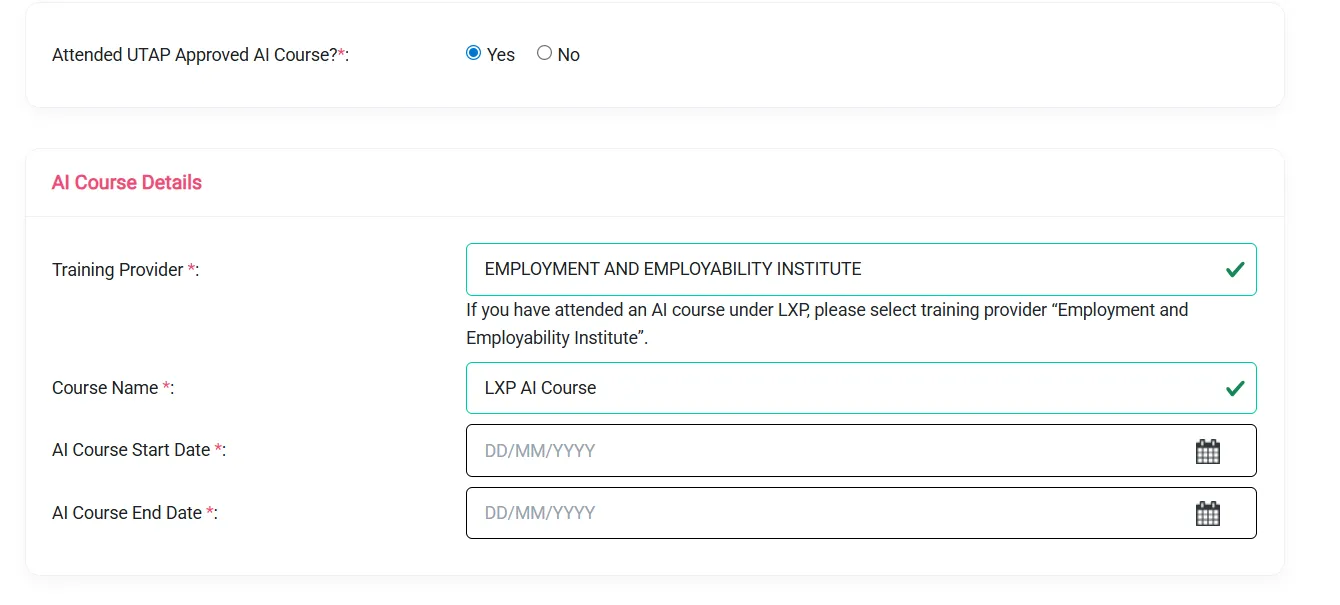
Task: Select the Yes radio button
Action: point(474,53)
